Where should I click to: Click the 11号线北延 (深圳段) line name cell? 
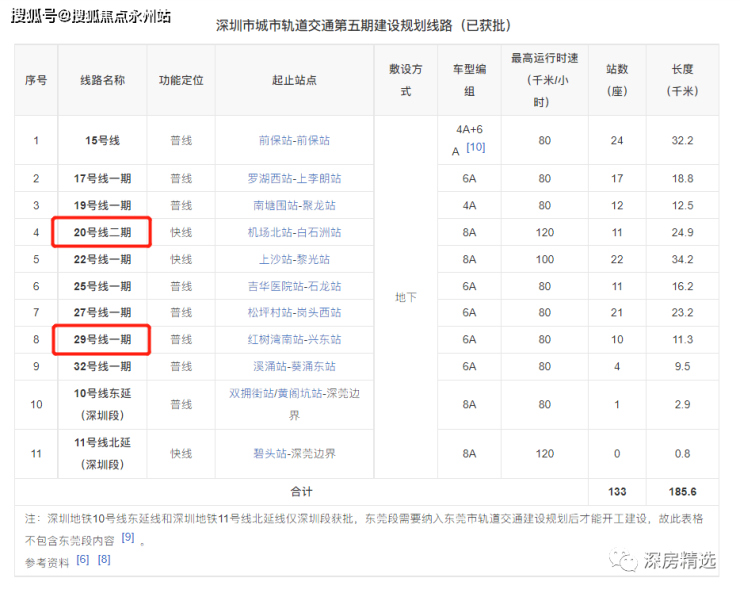pyautogui.click(x=104, y=454)
